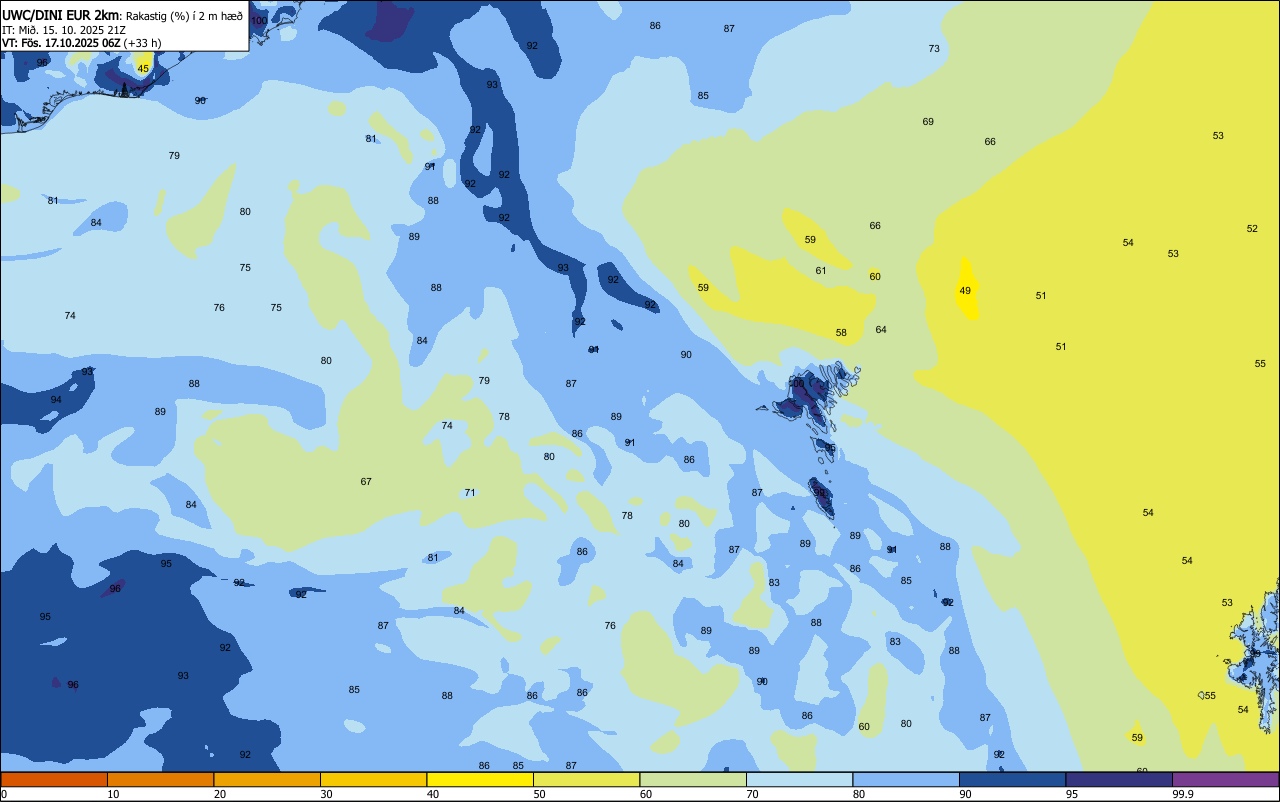This screenshot has width=1280, height=802.
Task: Click the map value 52
Action: (1252, 228)
